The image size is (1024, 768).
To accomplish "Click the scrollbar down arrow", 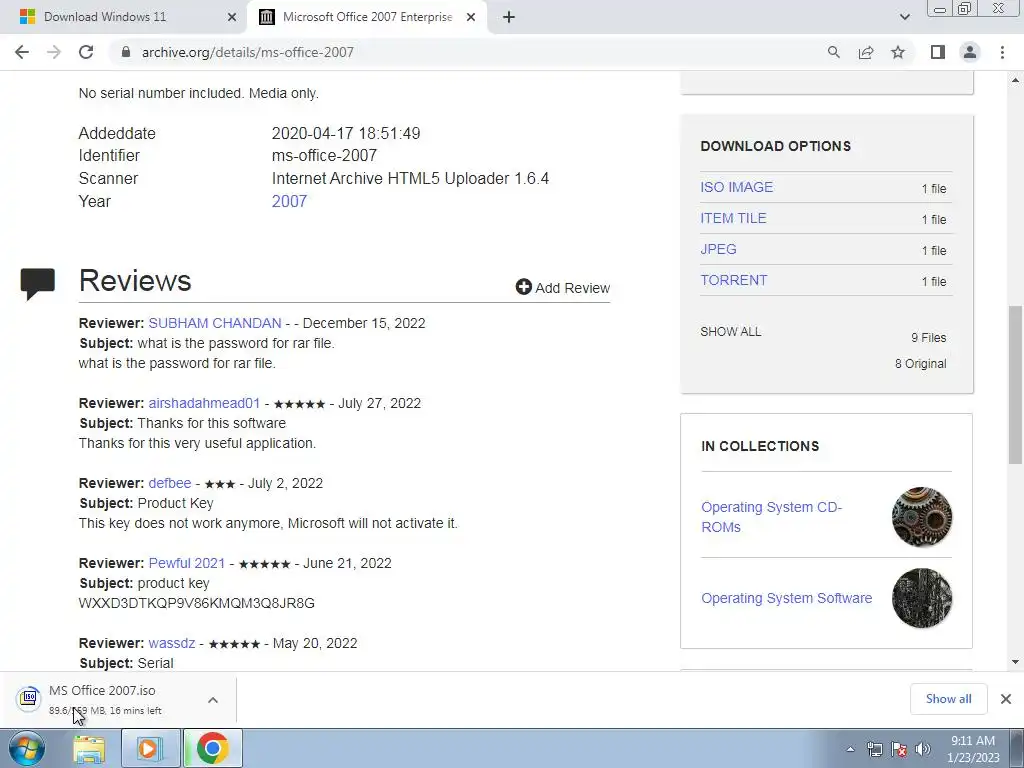I will (1016, 662).
